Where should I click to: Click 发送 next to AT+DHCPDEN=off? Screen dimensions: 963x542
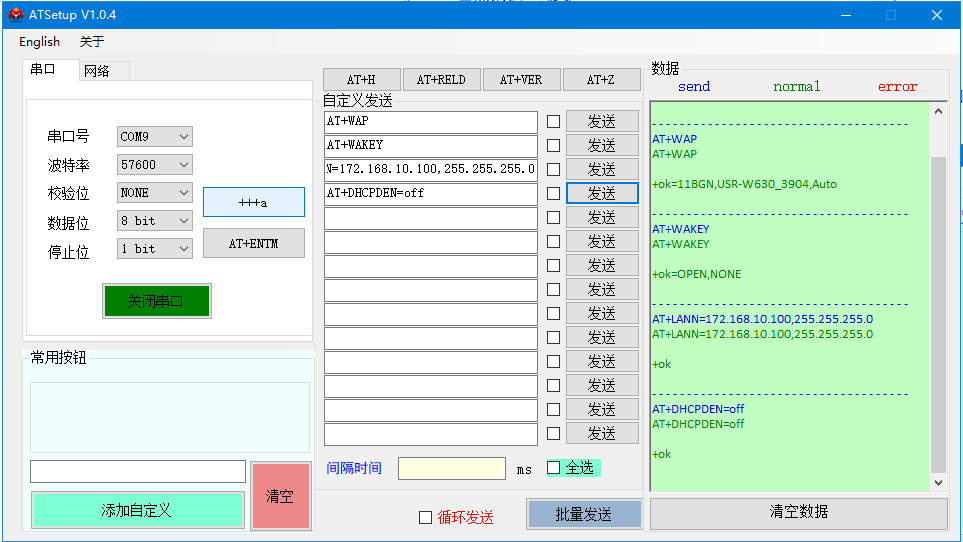(x=602, y=193)
